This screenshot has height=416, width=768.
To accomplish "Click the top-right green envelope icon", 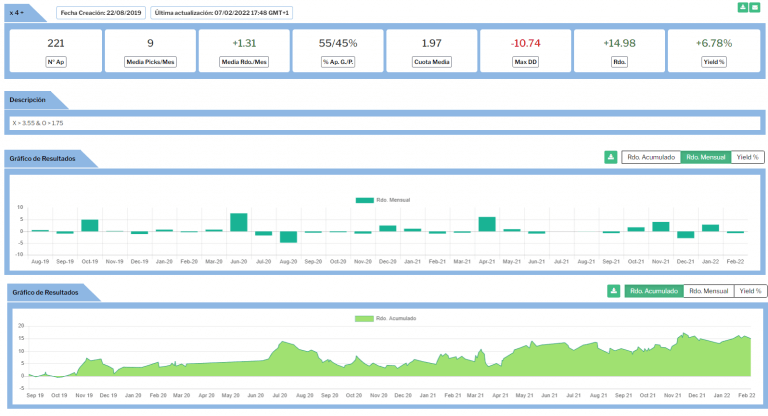I will click(754, 7).
